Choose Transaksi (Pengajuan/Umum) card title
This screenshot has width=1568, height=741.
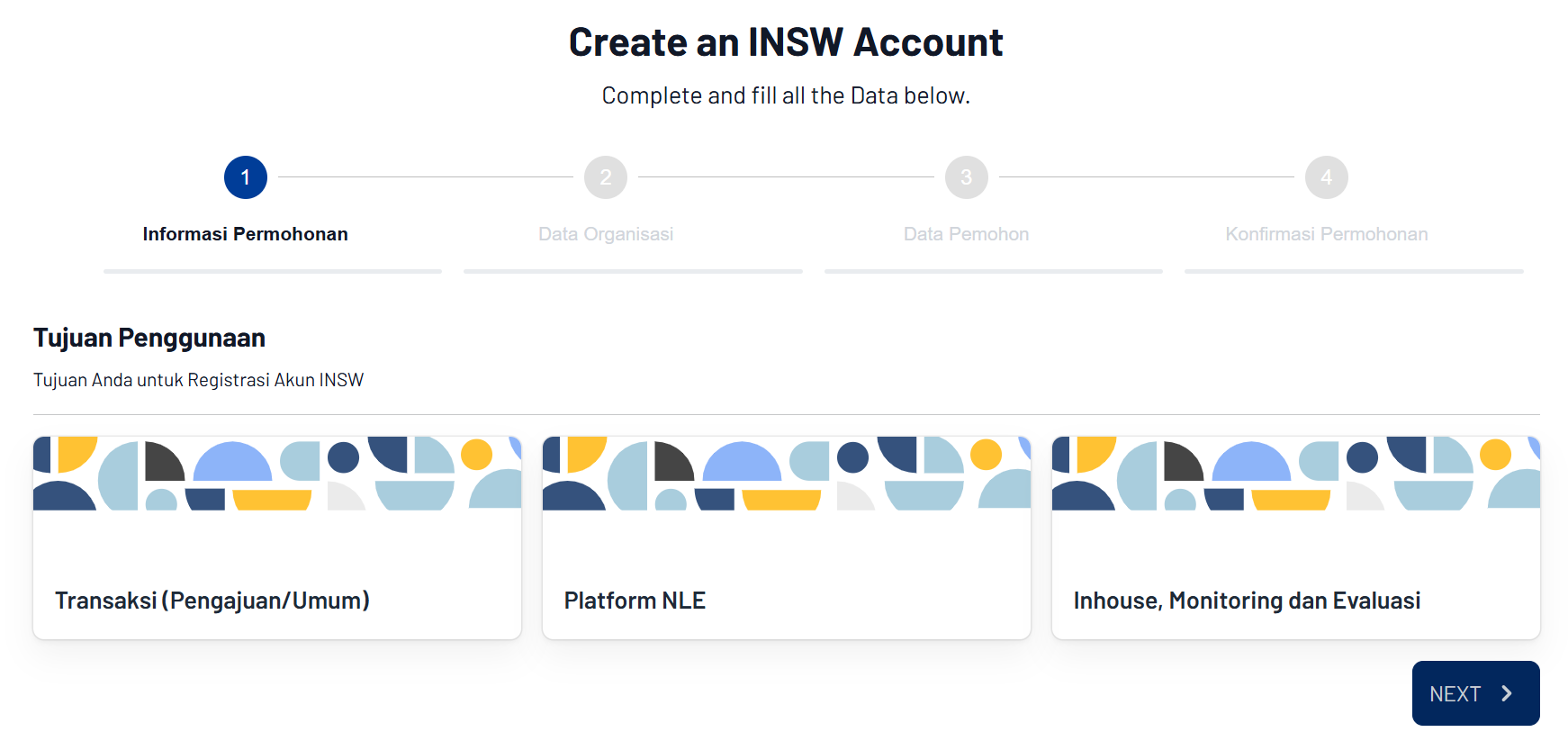tap(212, 601)
